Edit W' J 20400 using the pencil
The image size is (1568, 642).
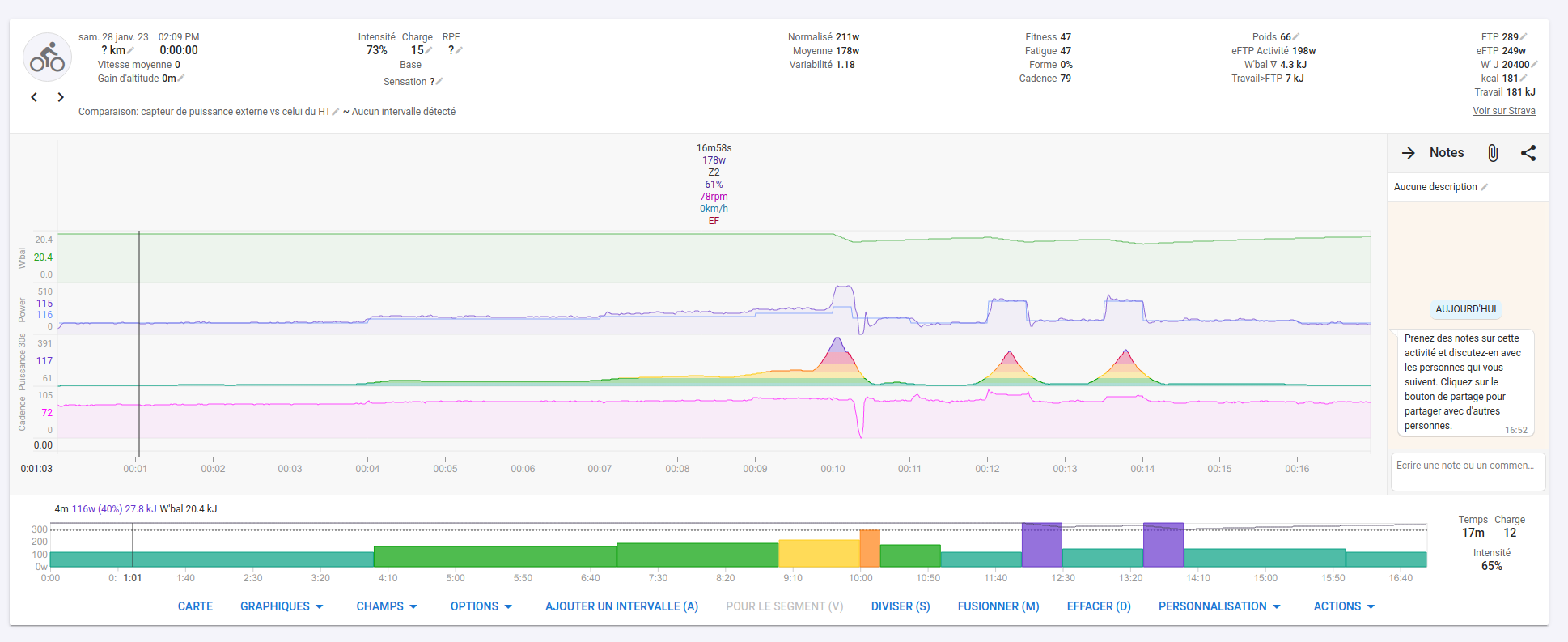[x=1534, y=64]
